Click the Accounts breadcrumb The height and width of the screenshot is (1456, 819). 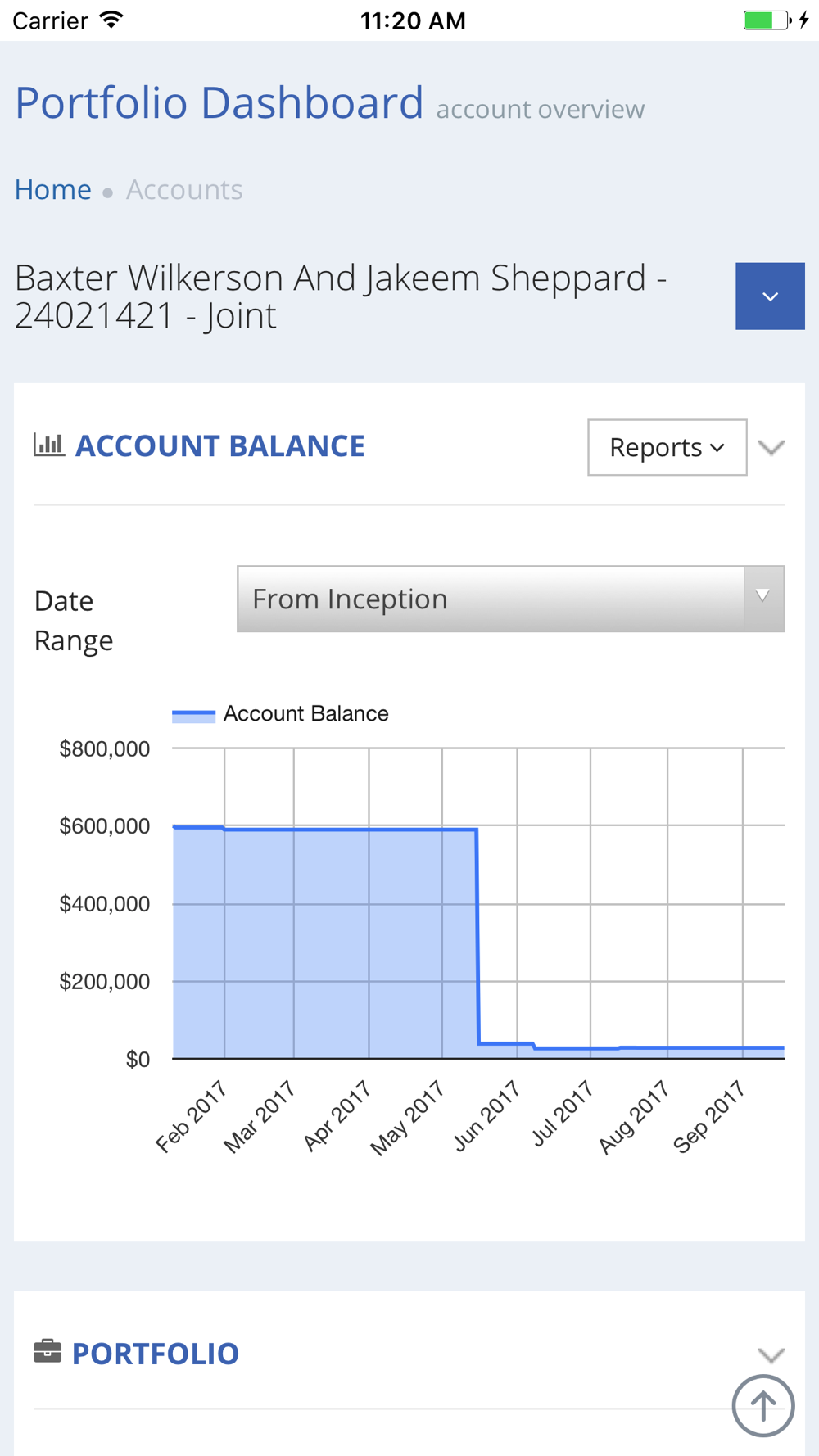coord(184,189)
